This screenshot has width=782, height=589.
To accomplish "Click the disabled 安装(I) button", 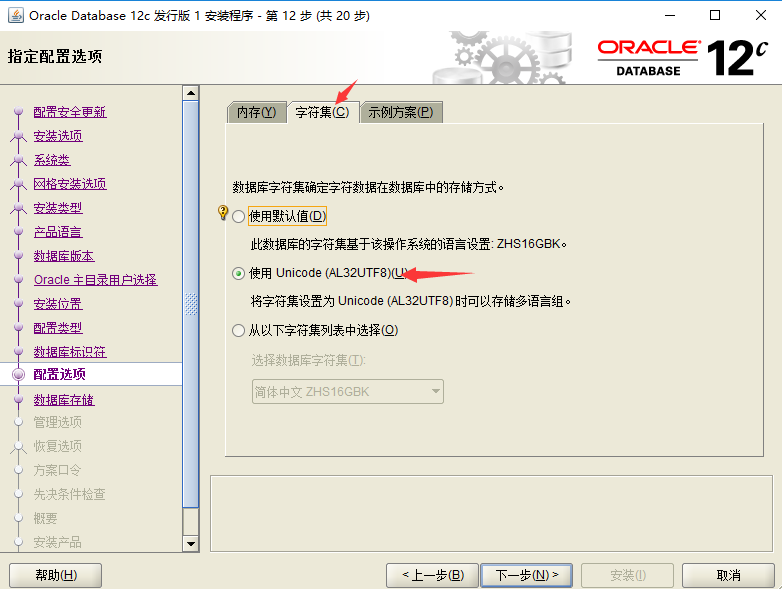I will [x=627, y=576].
